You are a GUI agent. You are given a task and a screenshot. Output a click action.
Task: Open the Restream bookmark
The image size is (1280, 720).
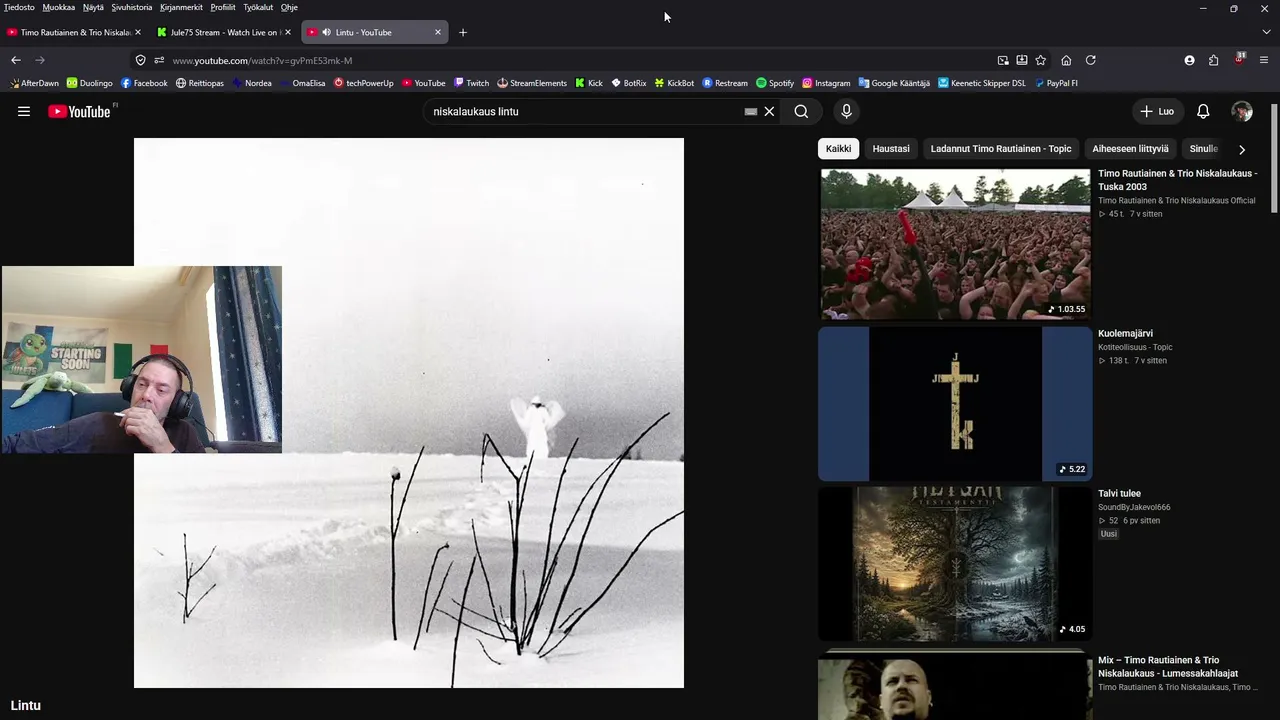[725, 83]
